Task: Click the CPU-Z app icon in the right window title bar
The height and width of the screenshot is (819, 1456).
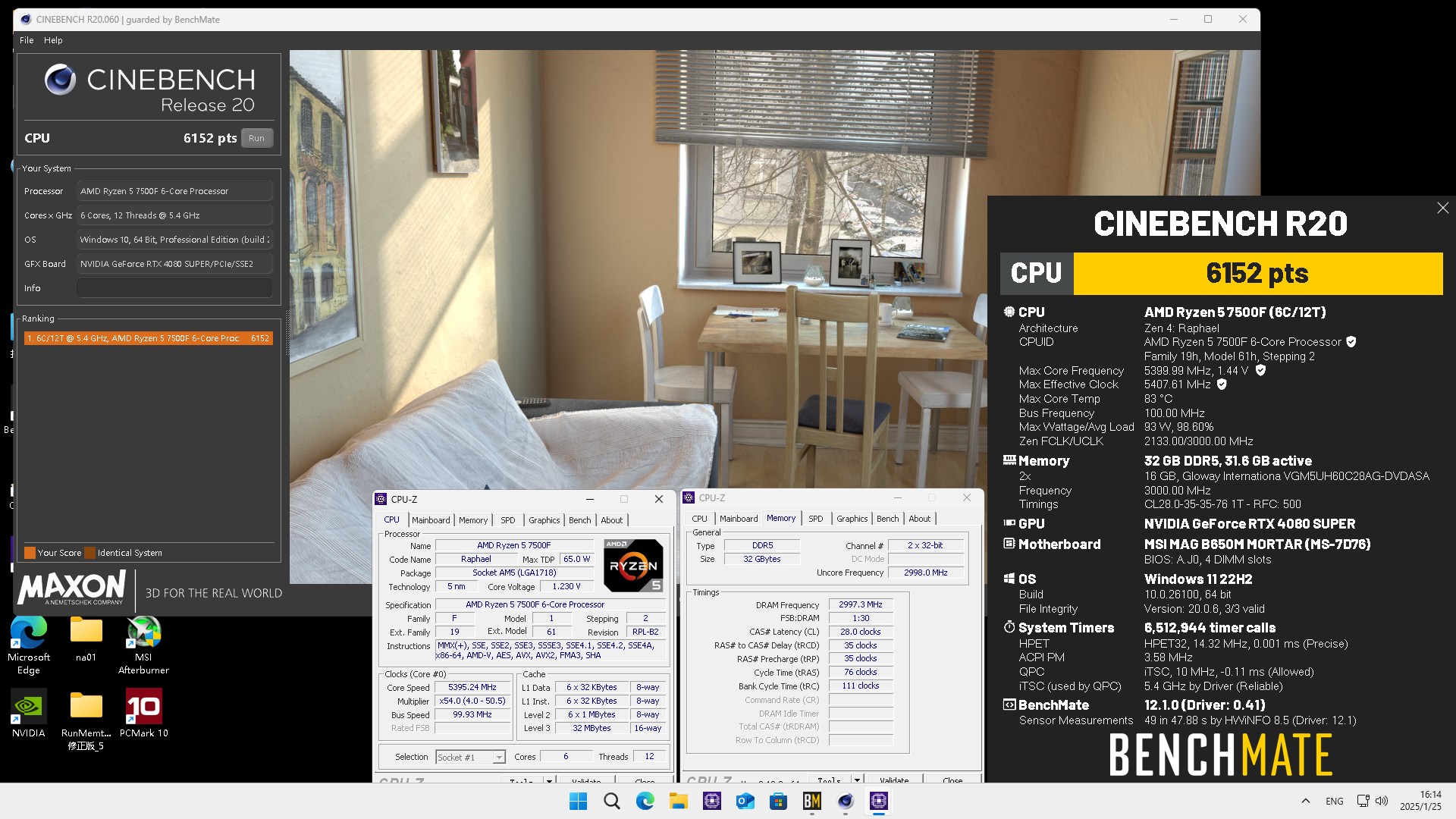Action: (689, 497)
